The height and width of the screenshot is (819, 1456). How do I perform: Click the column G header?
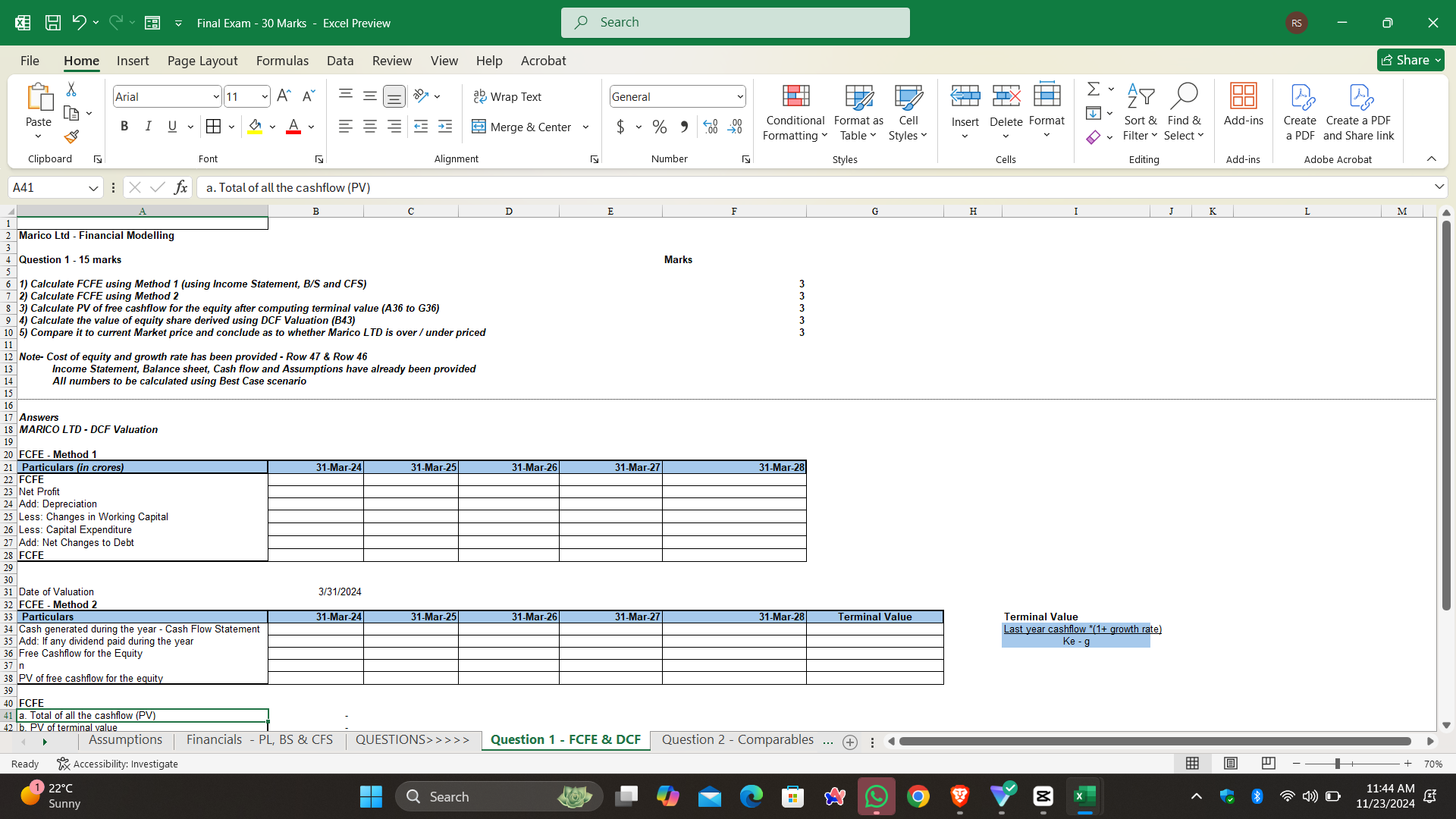coord(875,211)
